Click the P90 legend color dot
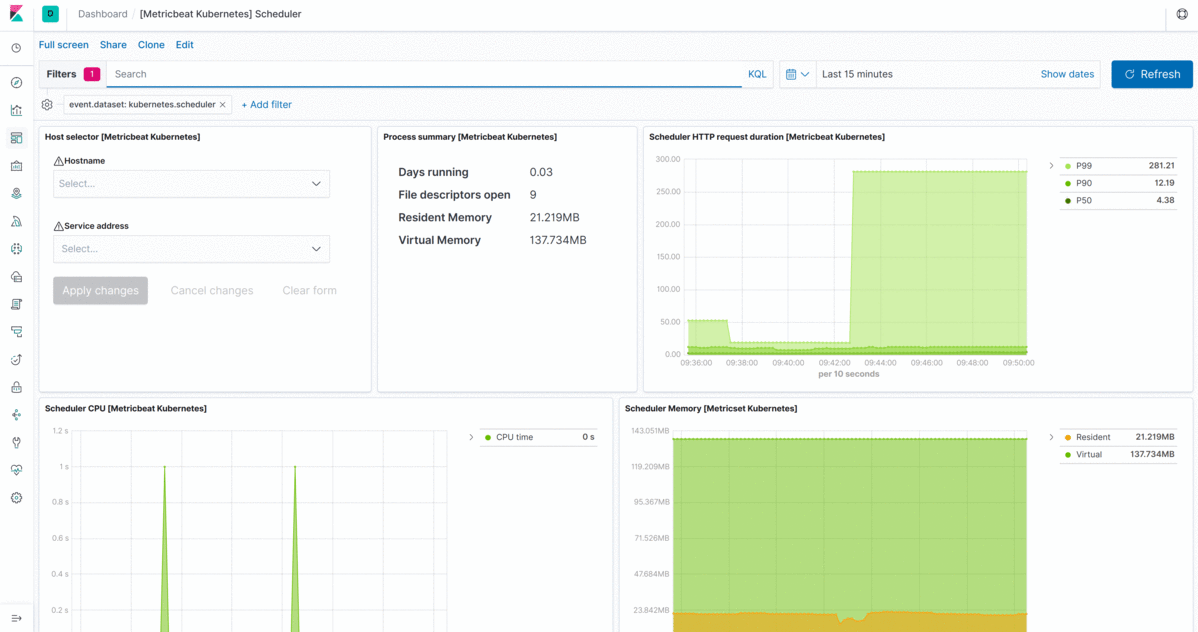The height and width of the screenshot is (632, 1198). pos(1068,183)
